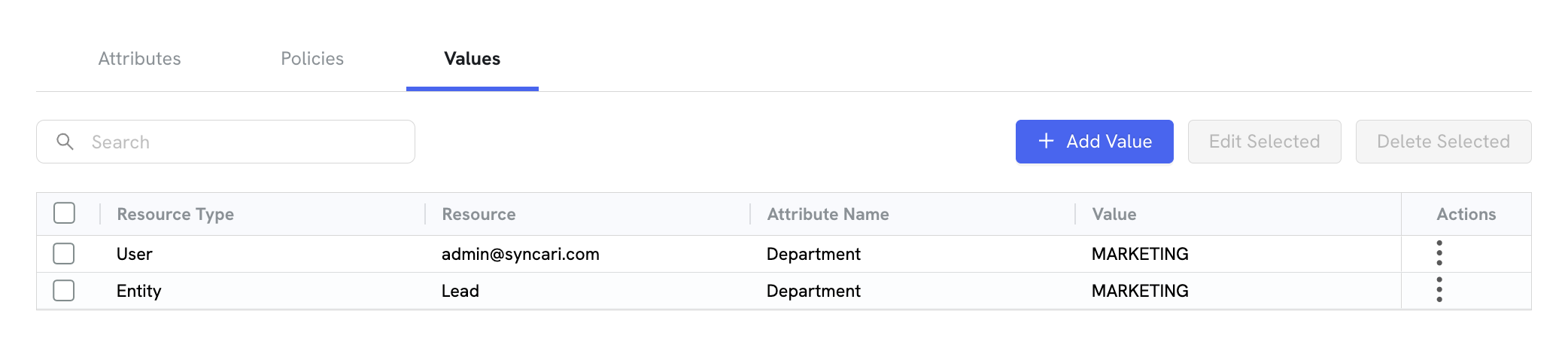1568x339 pixels.
Task: Click the magnifier icon in search box
Action: [65, 142]
